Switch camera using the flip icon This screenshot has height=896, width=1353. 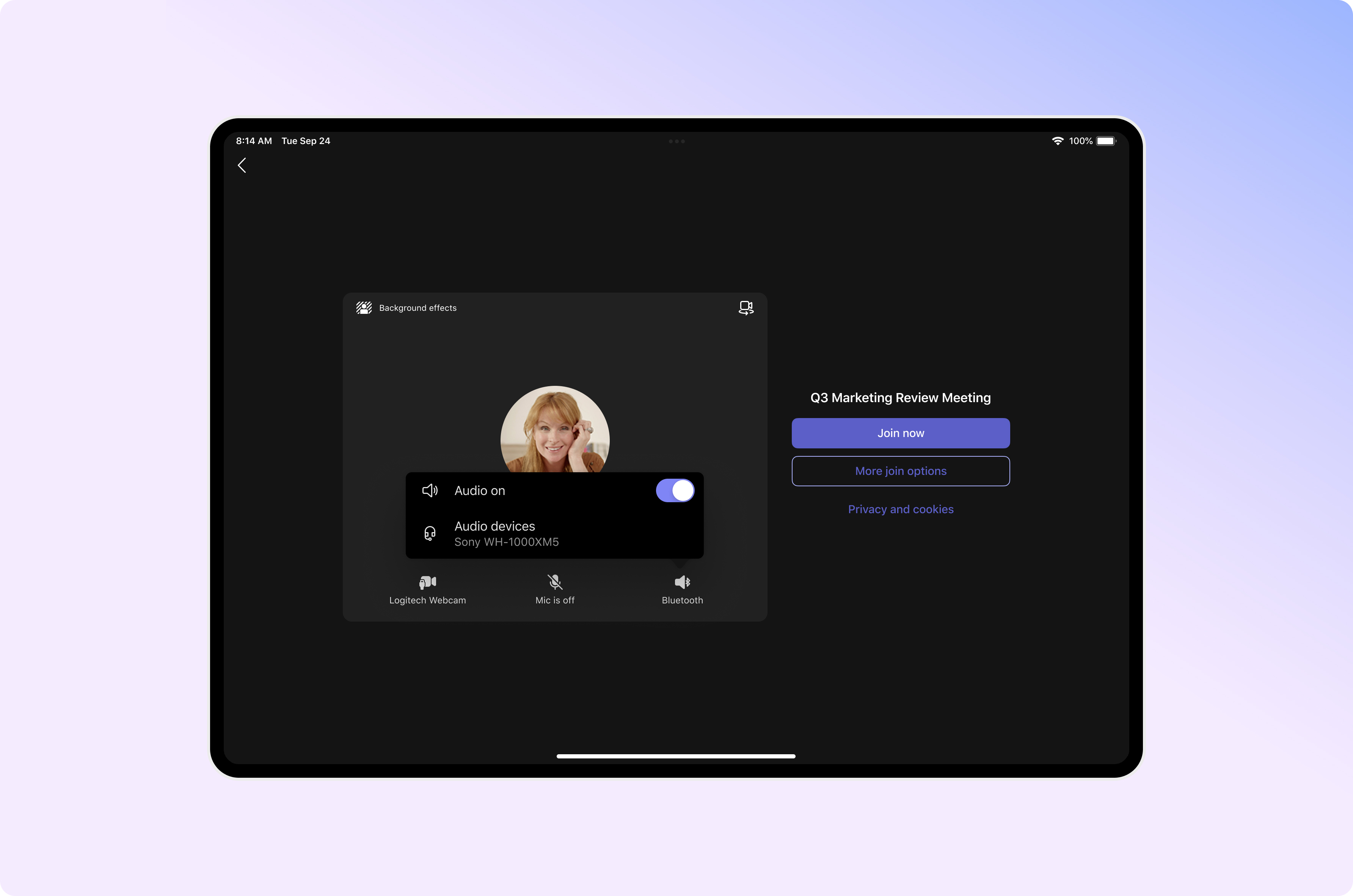(746, 308)
